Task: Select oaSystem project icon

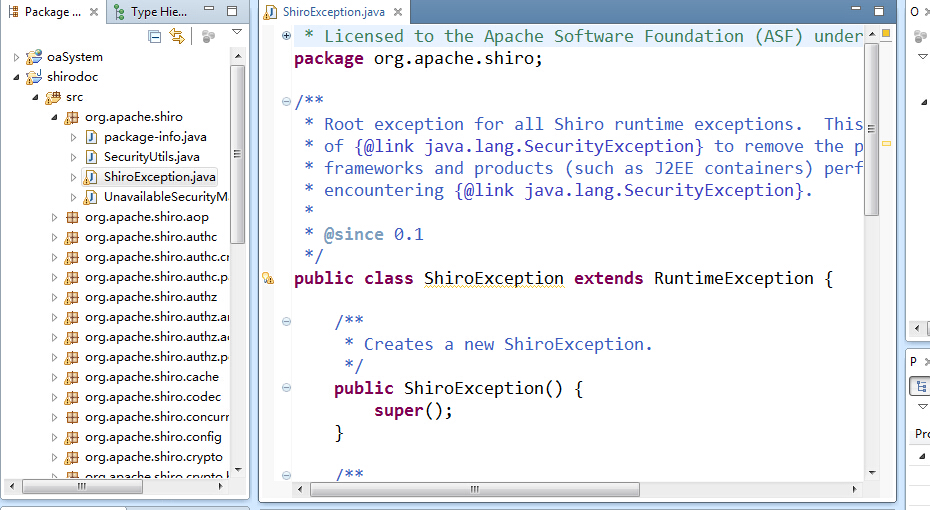Action: 34,57
